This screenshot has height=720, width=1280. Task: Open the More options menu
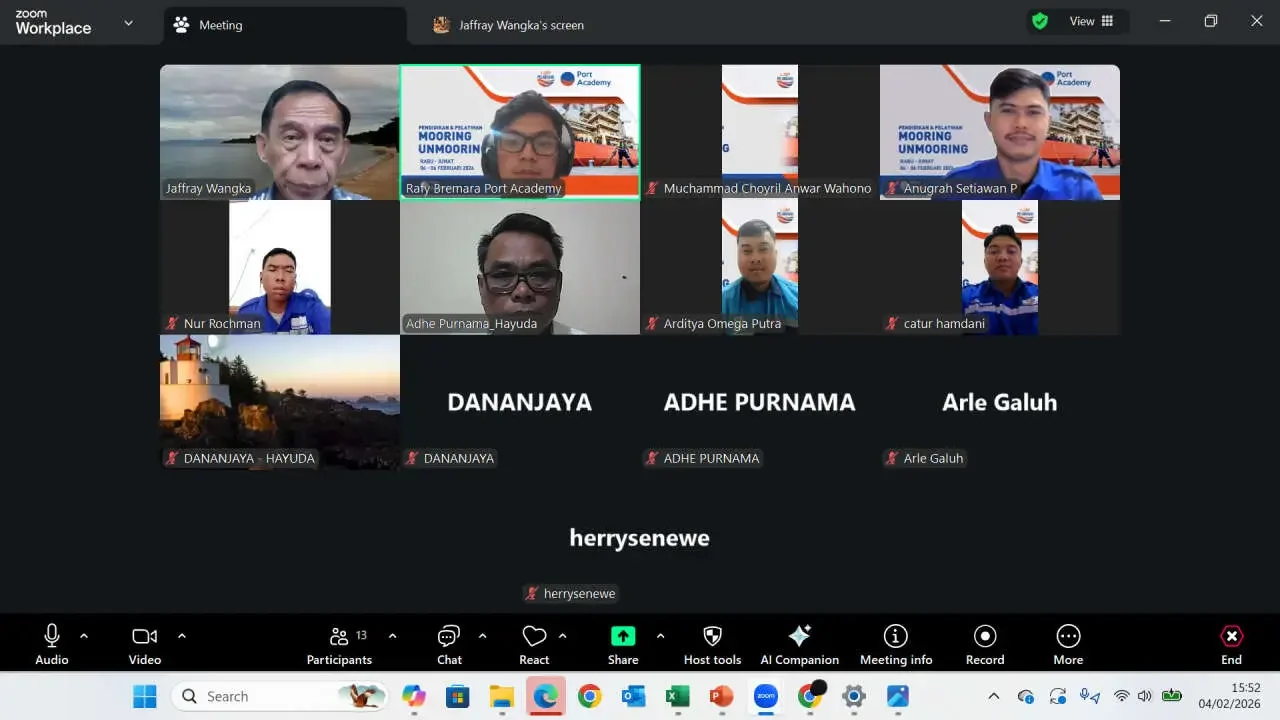(1068, 645)
